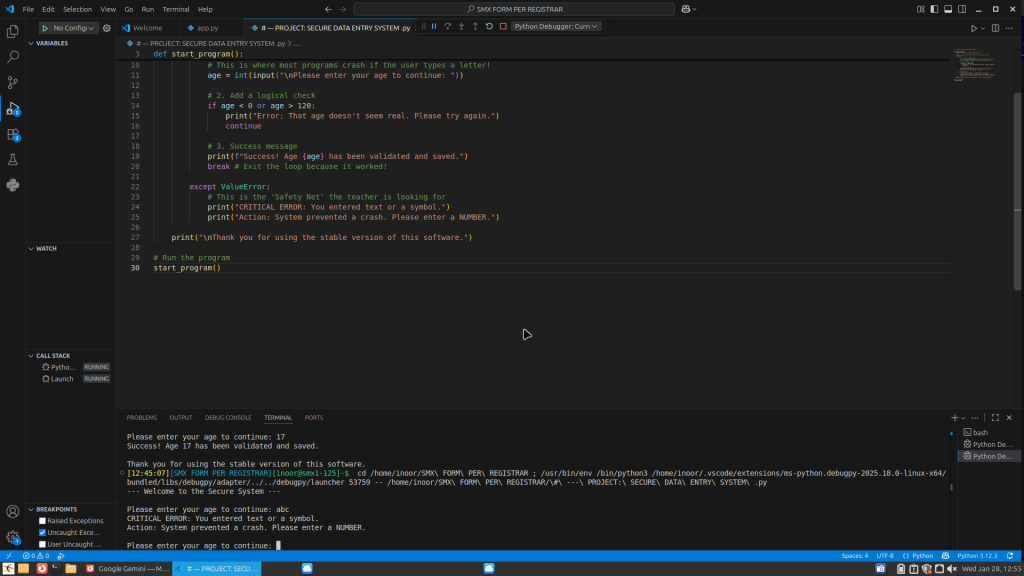
Task: Open the Extensions view in activity bar
Action: [13, 134]
